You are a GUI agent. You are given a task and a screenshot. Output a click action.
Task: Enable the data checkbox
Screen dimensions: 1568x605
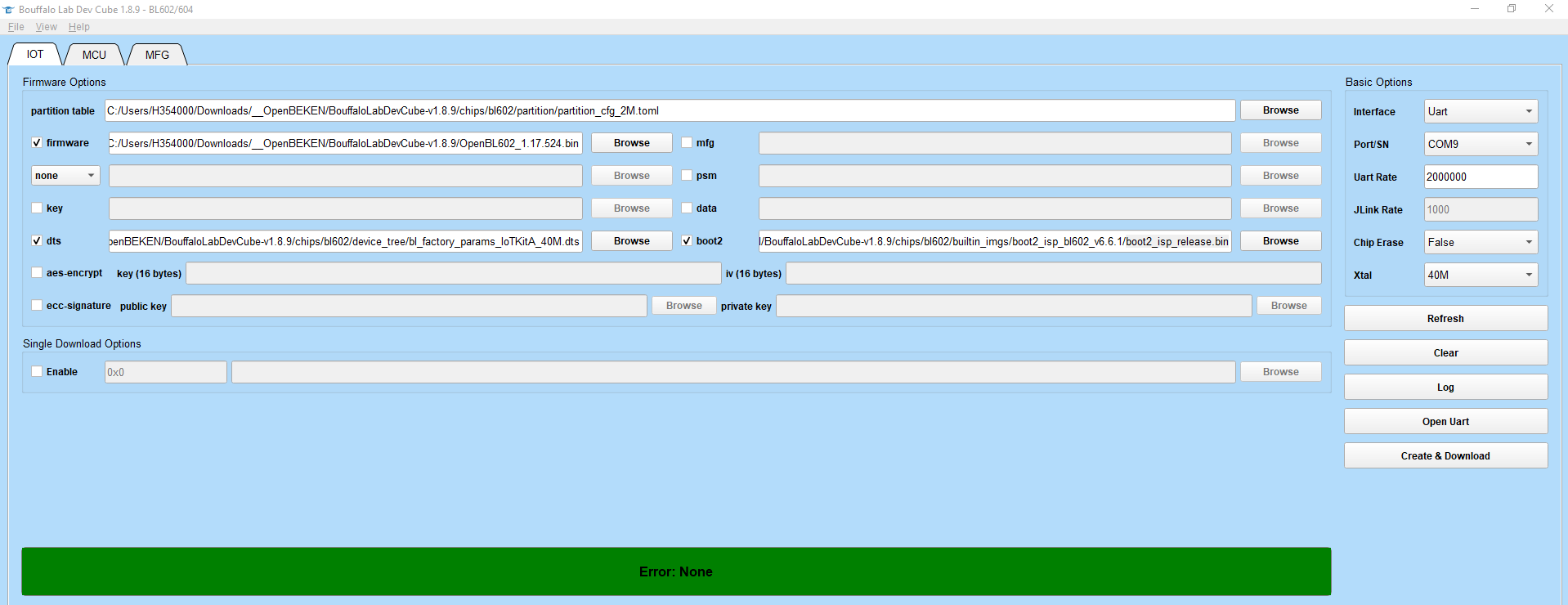pos(687,208)
